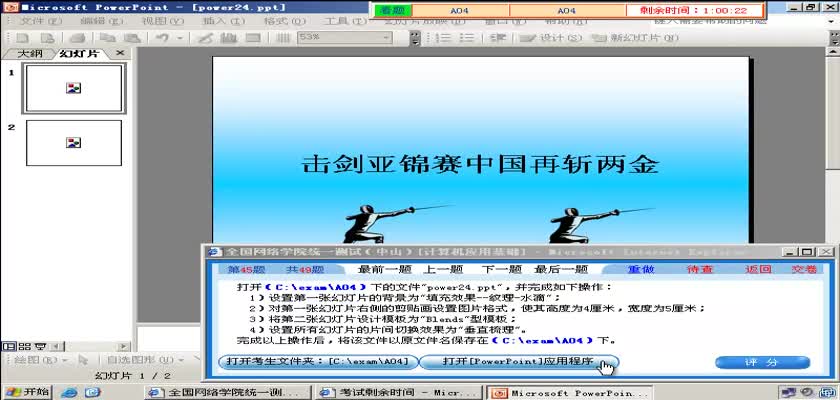840x400 pixels.
Task: Open the 格式 (Format) menu
Action: click(x=284, y=21)
